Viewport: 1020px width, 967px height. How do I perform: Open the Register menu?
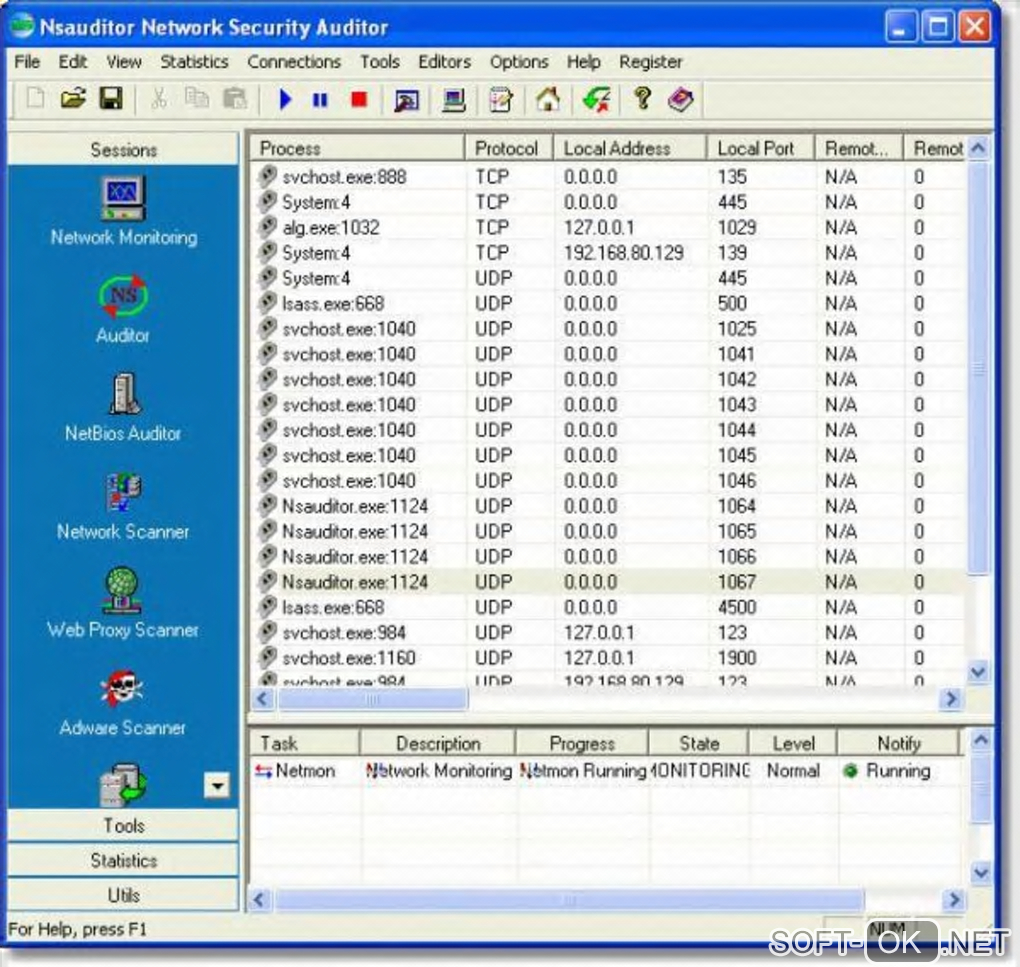coord(651,62)
